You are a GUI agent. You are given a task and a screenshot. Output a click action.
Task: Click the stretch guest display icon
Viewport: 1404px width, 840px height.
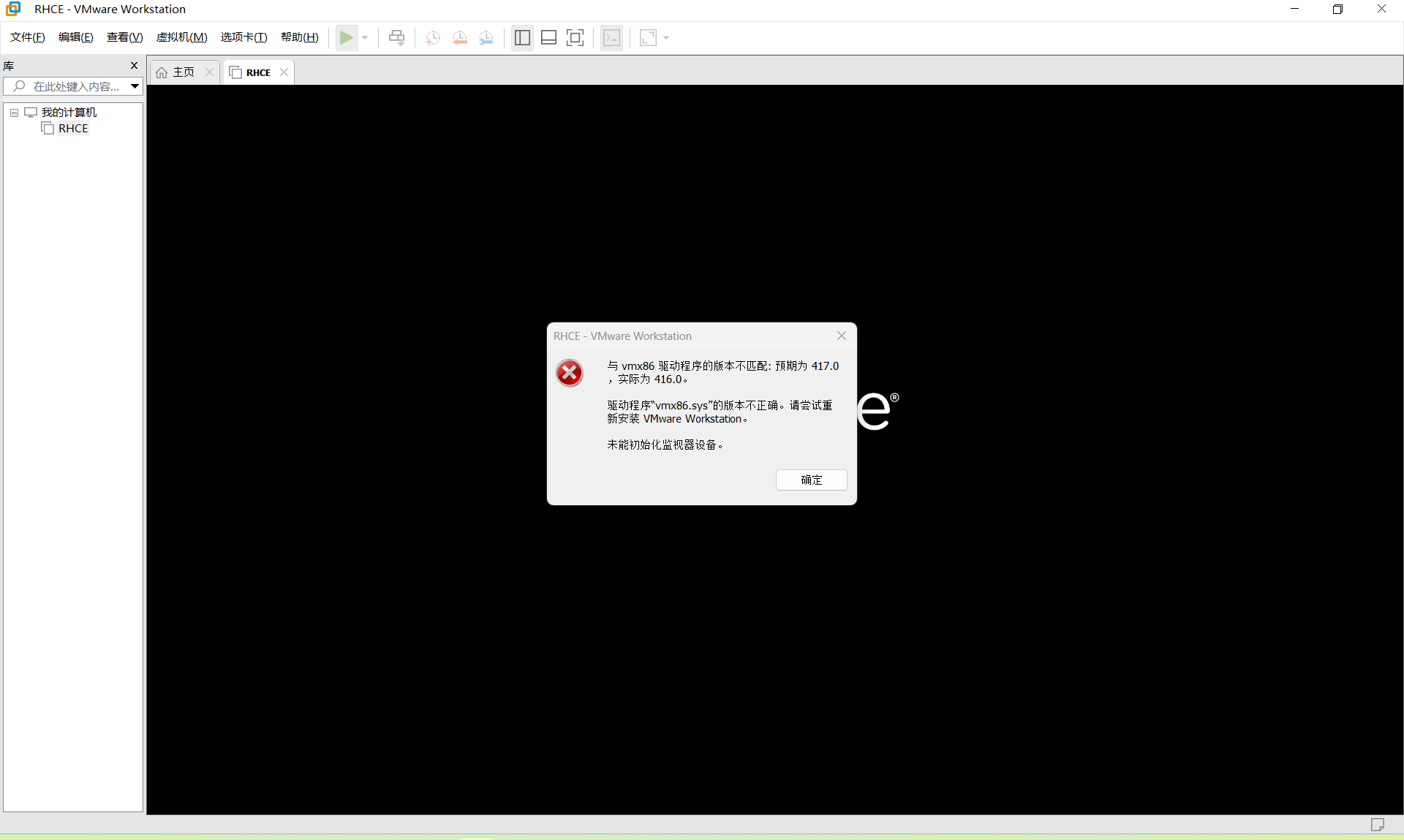pyautogui.click(x=648, y=37)
